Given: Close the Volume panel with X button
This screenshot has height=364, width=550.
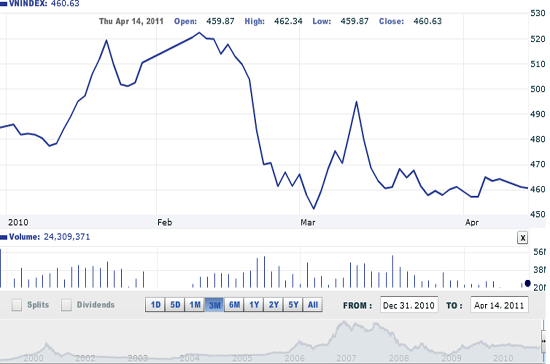Looking at the screenshot, I should click(x=522, y=237).
